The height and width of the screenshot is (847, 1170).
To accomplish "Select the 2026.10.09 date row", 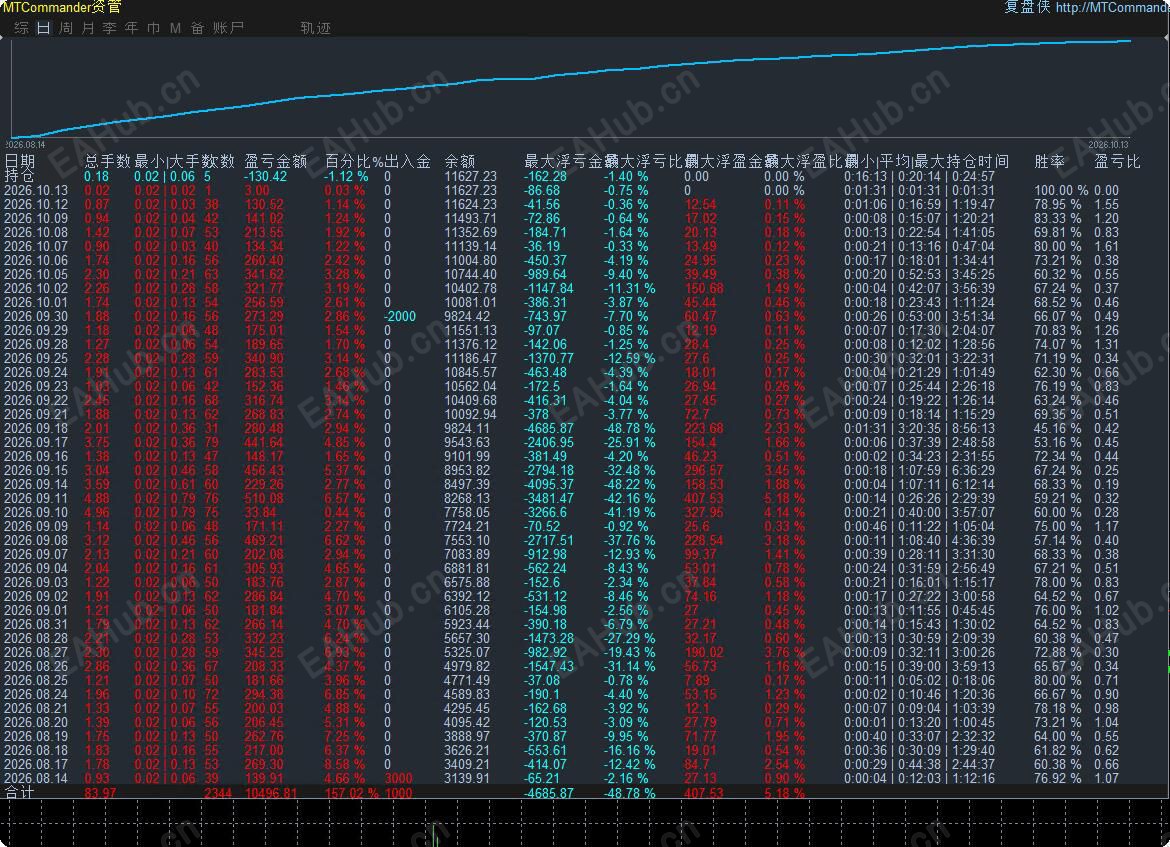I will tap(36, 219).
